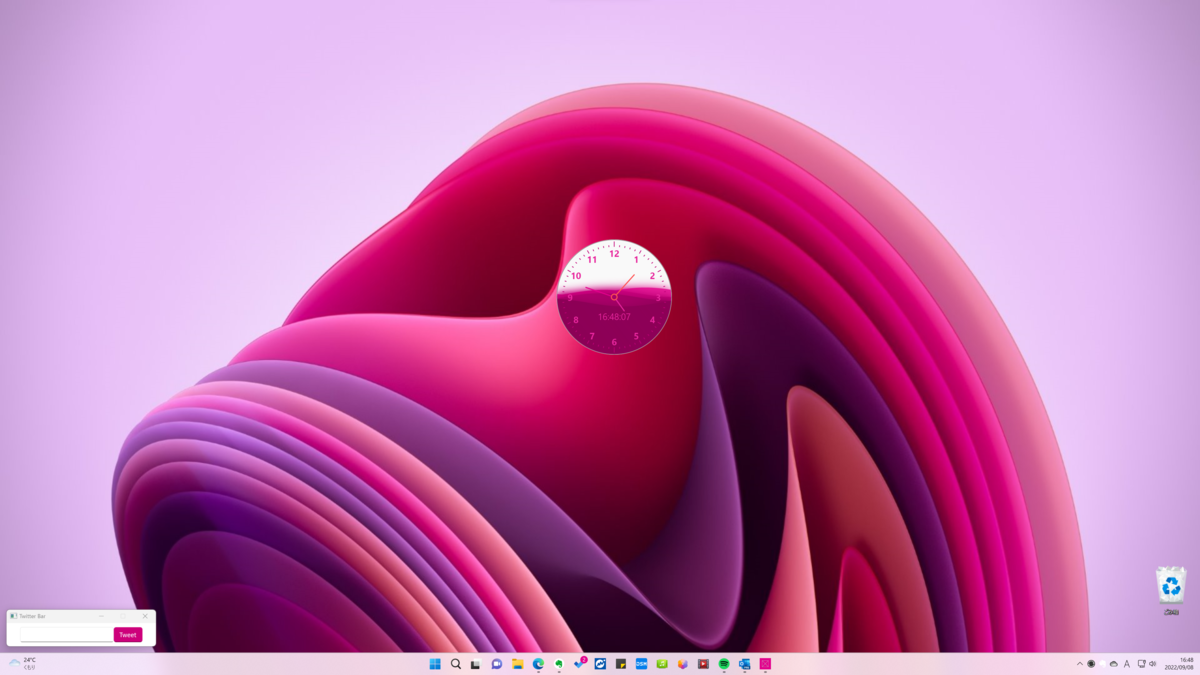This screenshot has width=1200, height=675.
Task: Switch to Outlook in the taskbar
Action: click(x=745, y=664)
